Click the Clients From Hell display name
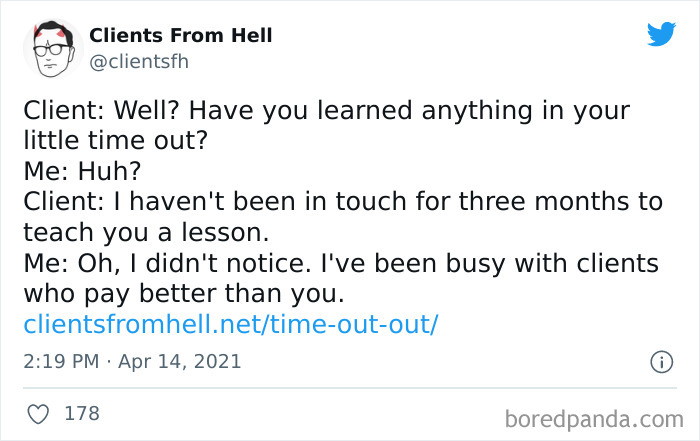This screenshot has height=441, width=700. (181, 36)
